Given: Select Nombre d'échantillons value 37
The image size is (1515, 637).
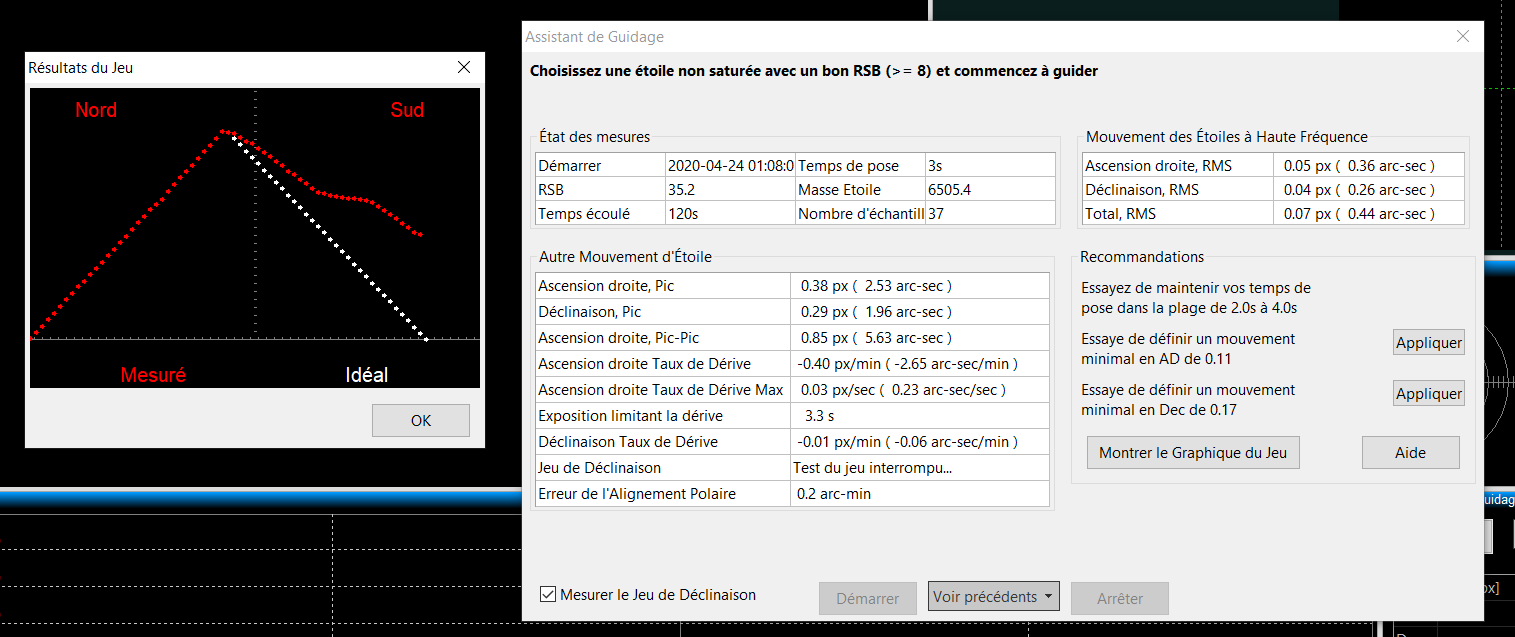Looking at the screenshot, I should pyautogui.click(x=990, y=213).
